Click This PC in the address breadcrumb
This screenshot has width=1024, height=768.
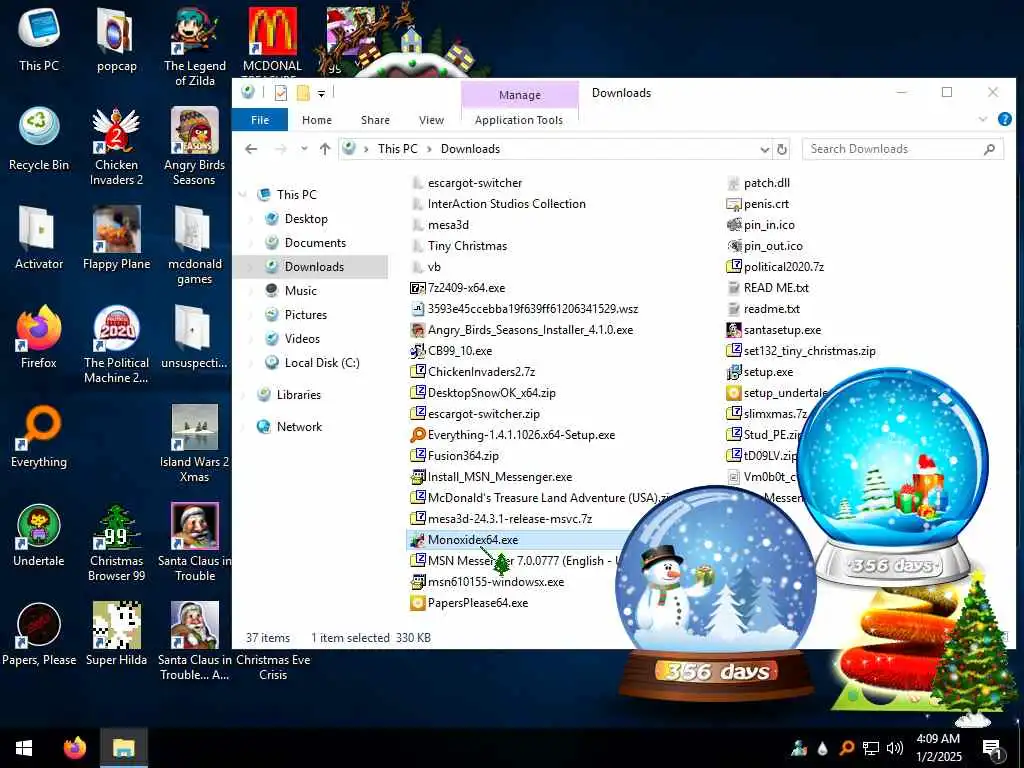pos(397,149)
